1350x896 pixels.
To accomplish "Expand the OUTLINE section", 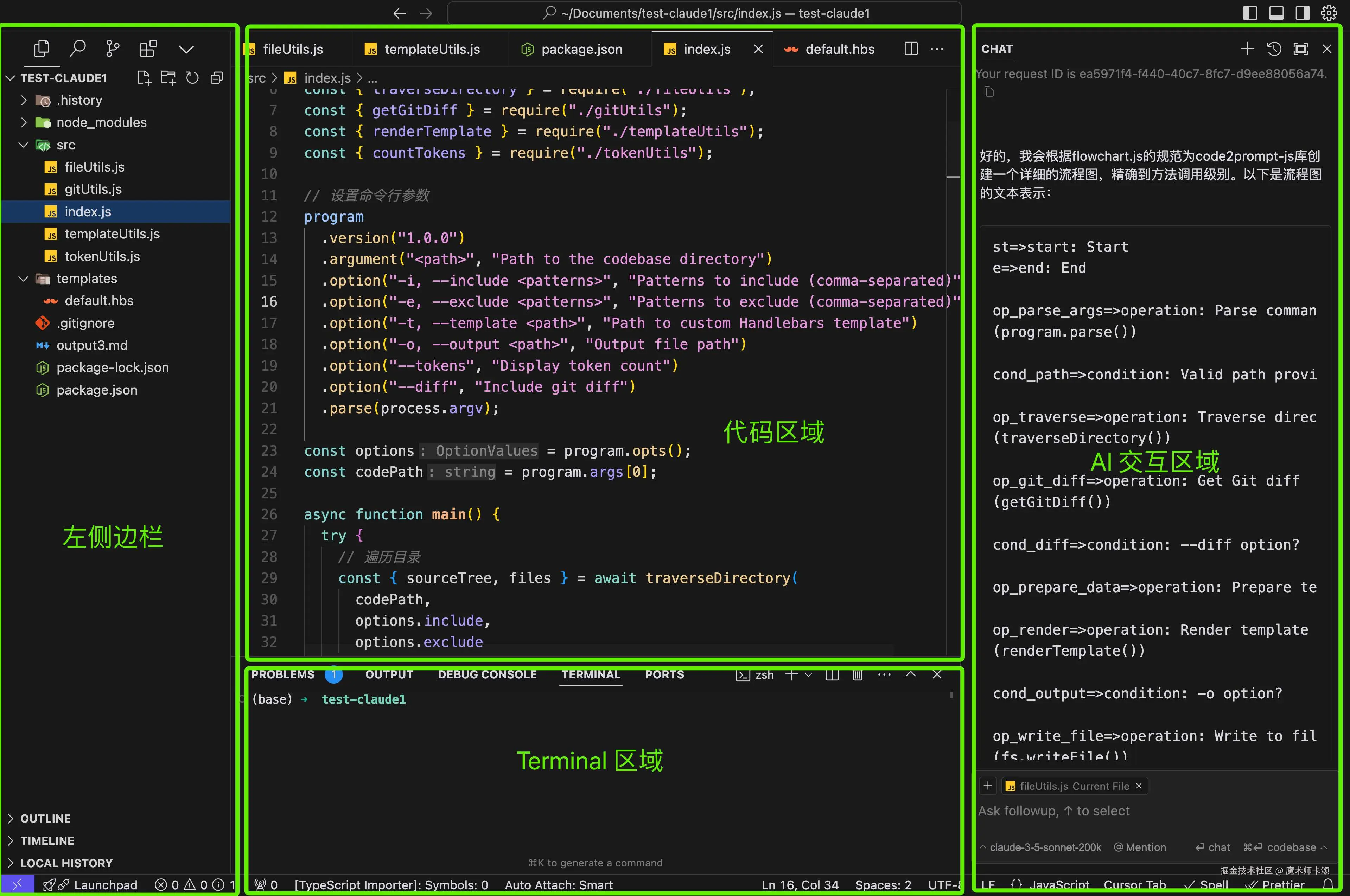I will (x=46, y=818).
